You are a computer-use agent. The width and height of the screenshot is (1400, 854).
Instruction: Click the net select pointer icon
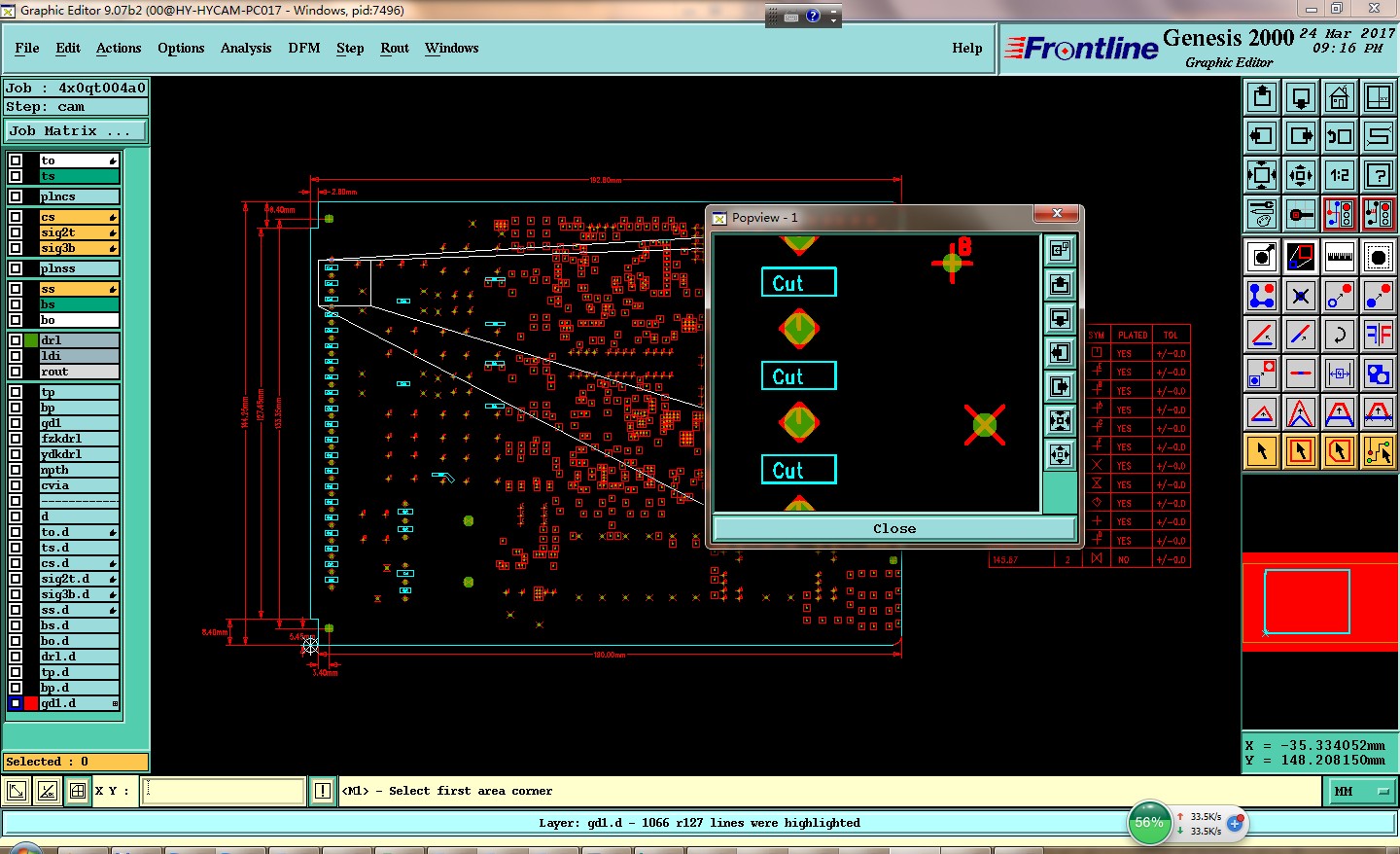click(x=1379, y=451)
